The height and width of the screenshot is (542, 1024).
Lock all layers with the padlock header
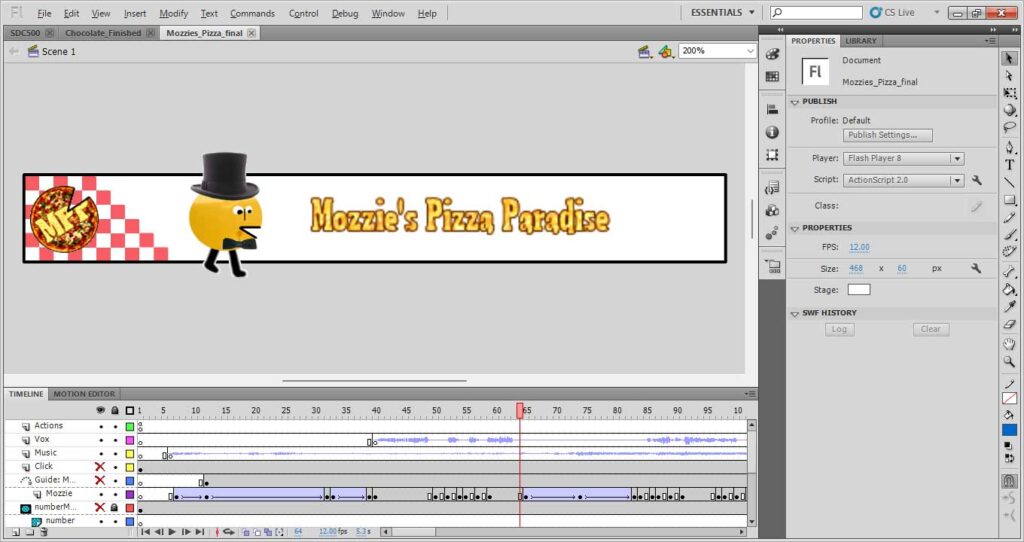pos(115,410)
